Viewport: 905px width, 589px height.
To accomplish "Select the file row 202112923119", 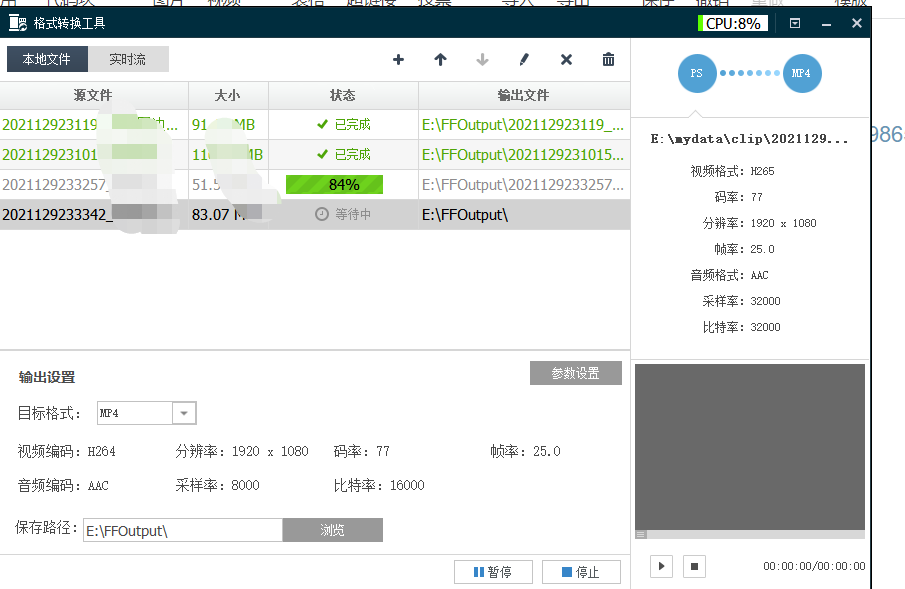I will [x=315, y=125].
